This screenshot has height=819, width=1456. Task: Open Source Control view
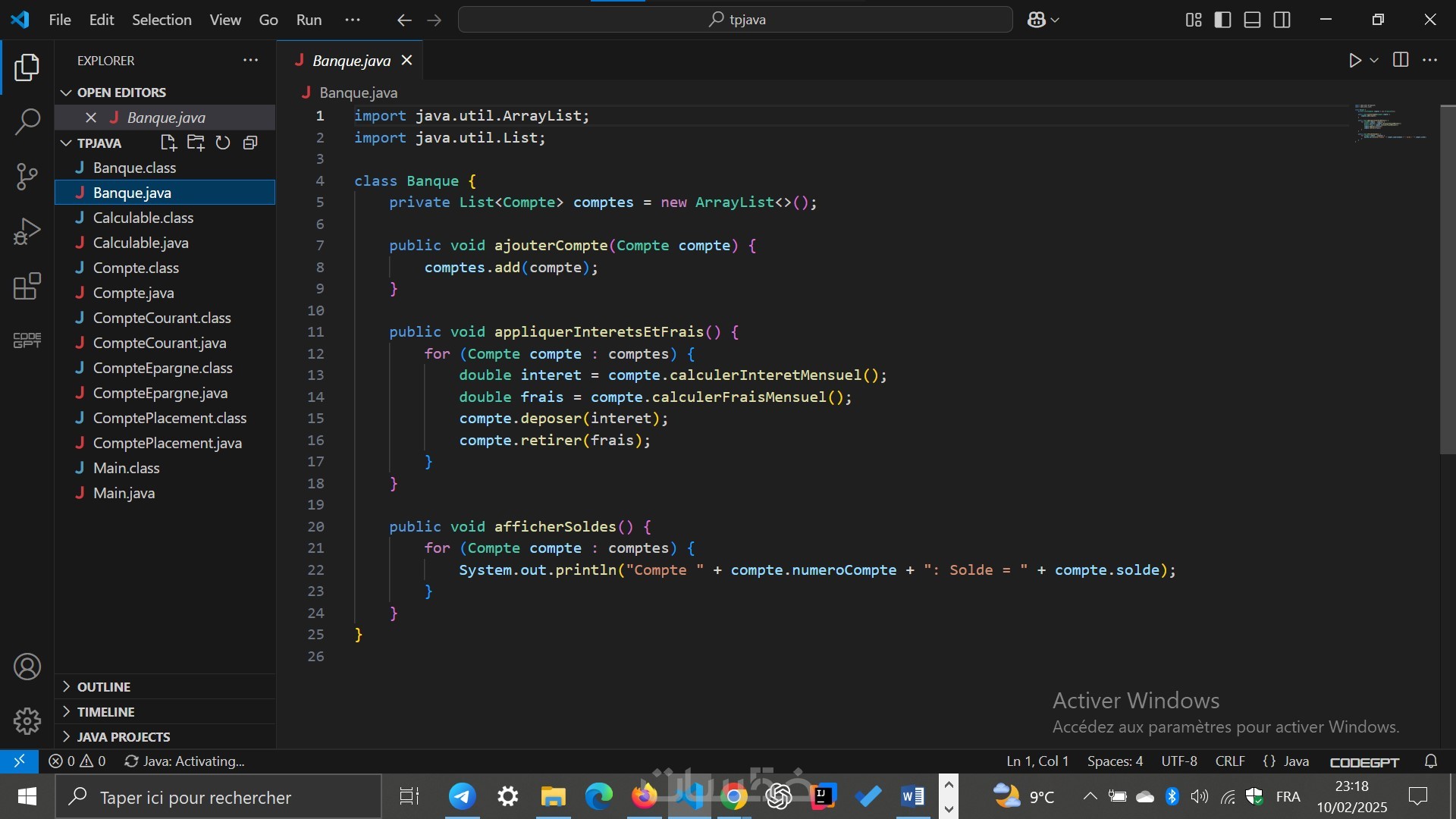coord(27,177)
